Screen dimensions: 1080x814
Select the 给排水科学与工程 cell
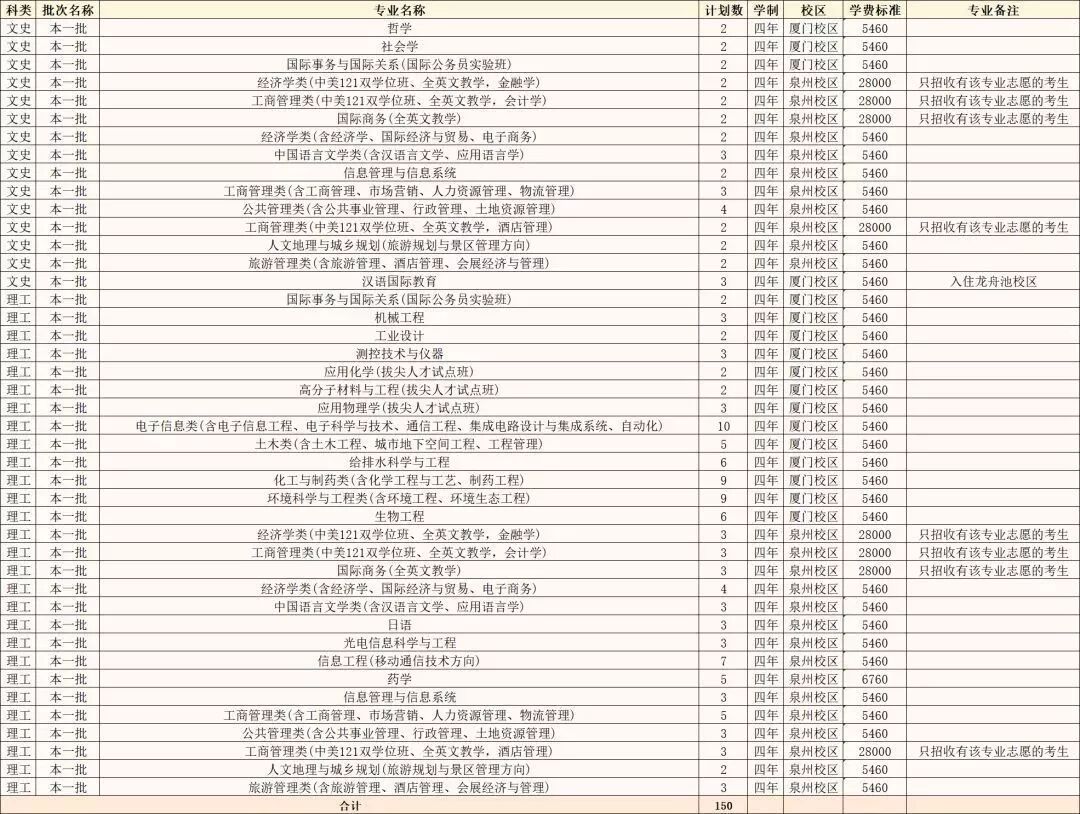click(399, 462)
